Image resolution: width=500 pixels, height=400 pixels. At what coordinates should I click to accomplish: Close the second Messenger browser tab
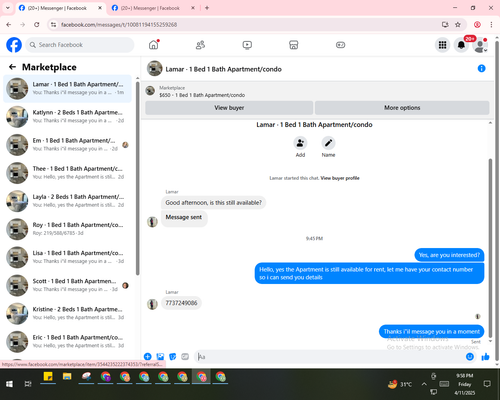coord(193,8)
